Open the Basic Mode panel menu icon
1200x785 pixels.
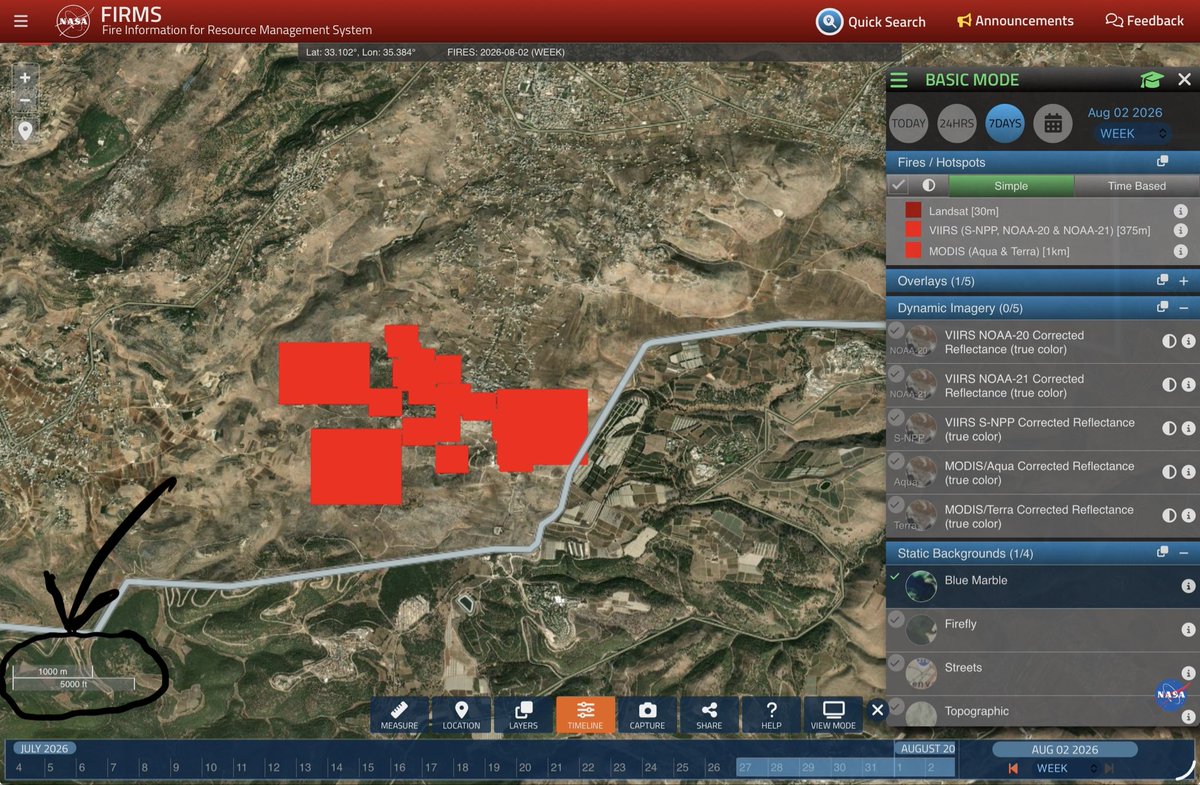pyautogui.click(x=899, y=80)
